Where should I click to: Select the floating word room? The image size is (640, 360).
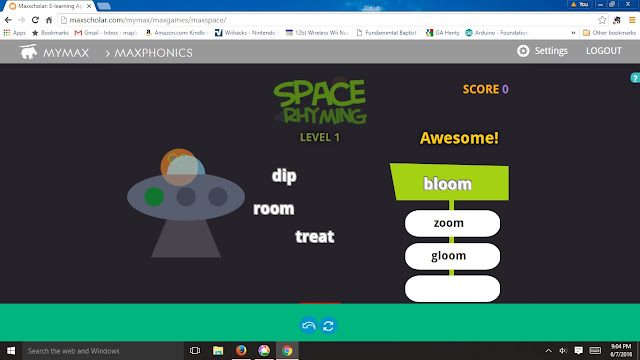273,209
